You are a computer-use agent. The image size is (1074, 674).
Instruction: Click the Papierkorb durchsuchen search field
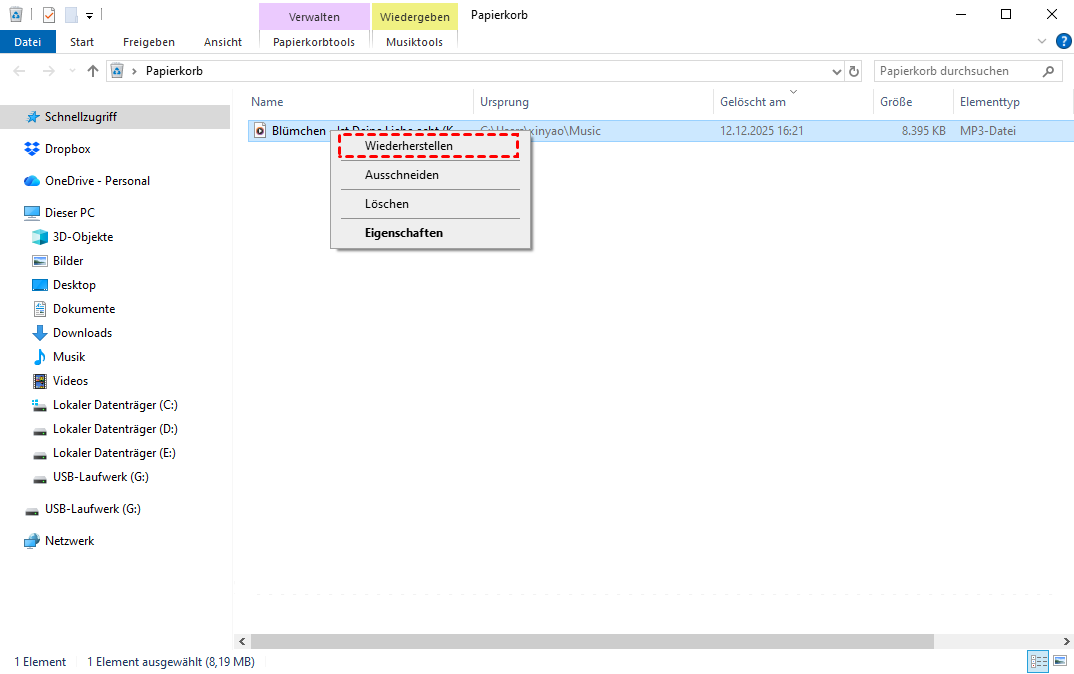tap(957, 71)
